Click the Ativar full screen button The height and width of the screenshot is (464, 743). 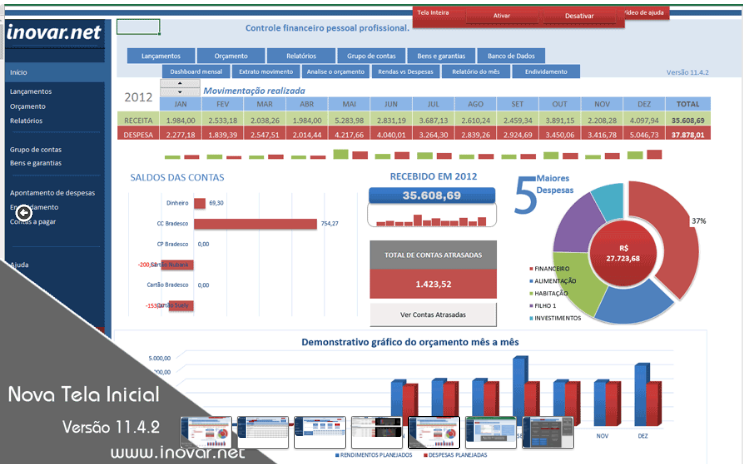(501, 16)
